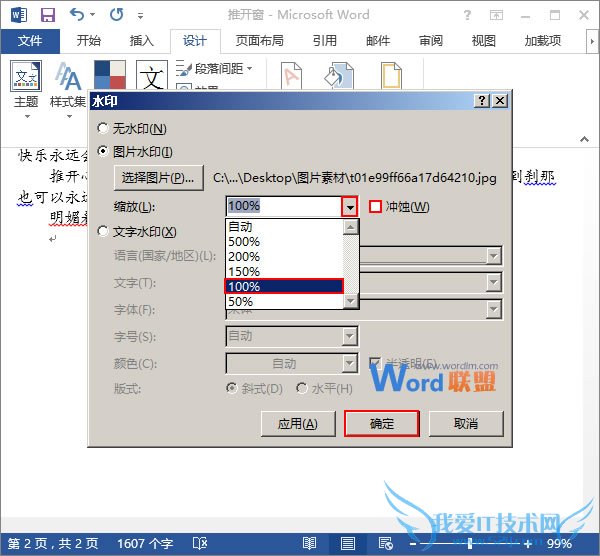Choose highlighted 100% in the scale list
Screen dimensions: 600x556
[x=285, y=286]
